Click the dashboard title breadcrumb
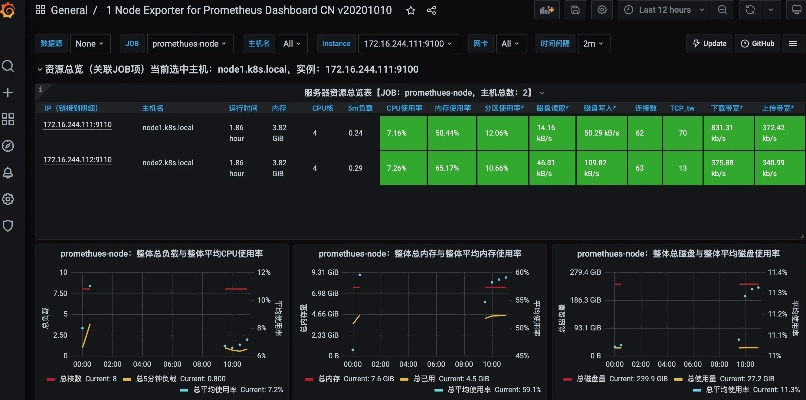The width and height of the screenshot is (806, 400). (x=249, y=10)
